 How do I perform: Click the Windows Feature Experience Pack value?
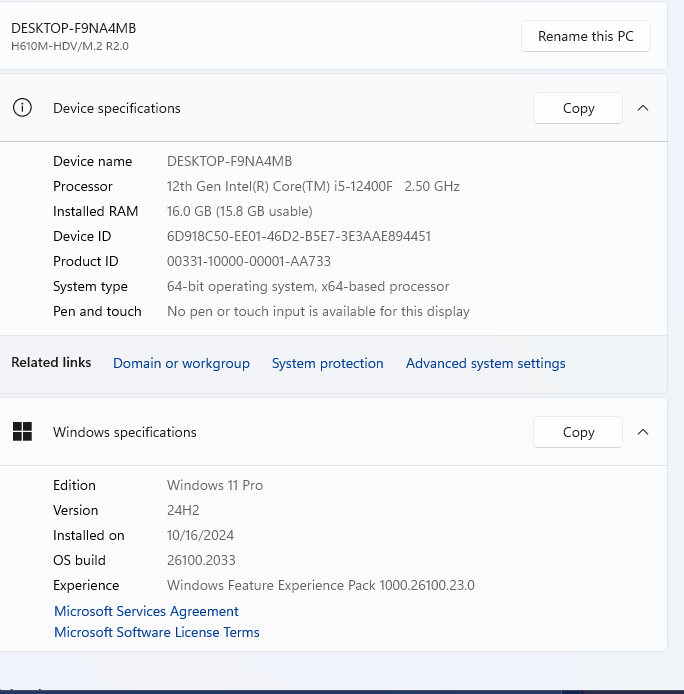click(x=321, y=585)
